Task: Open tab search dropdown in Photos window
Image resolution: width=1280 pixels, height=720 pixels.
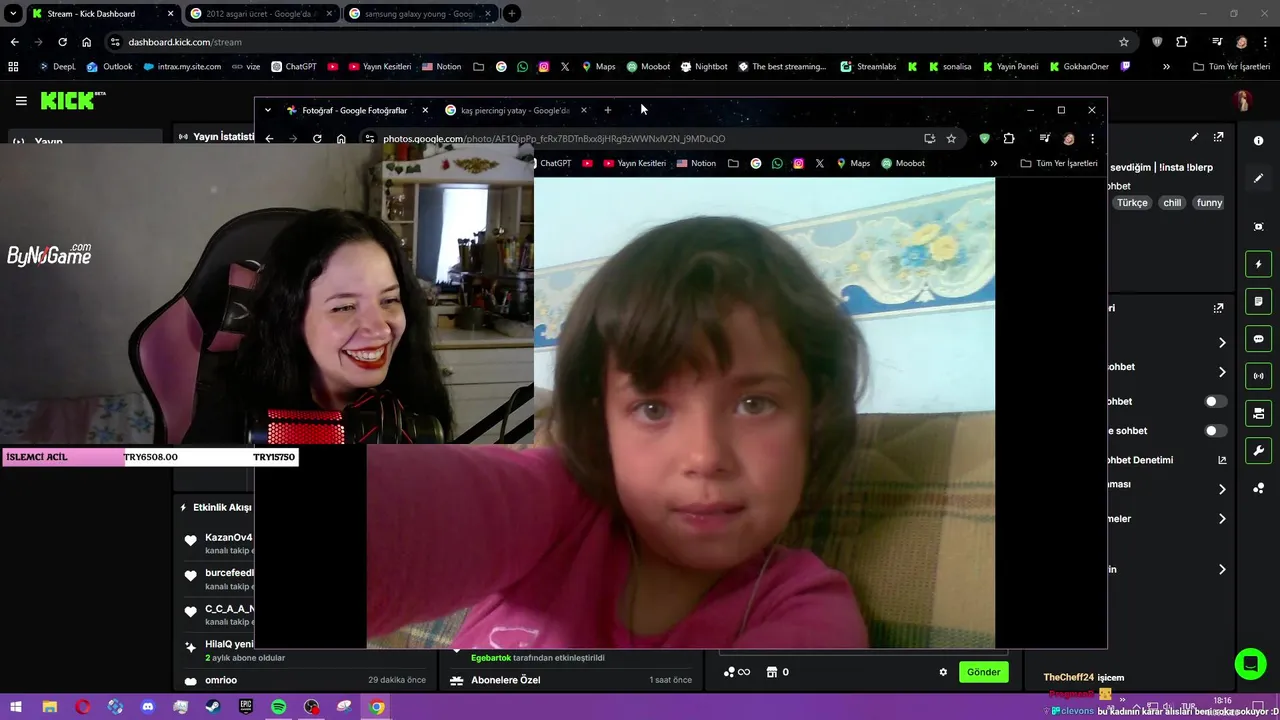Action: [268, 110]
